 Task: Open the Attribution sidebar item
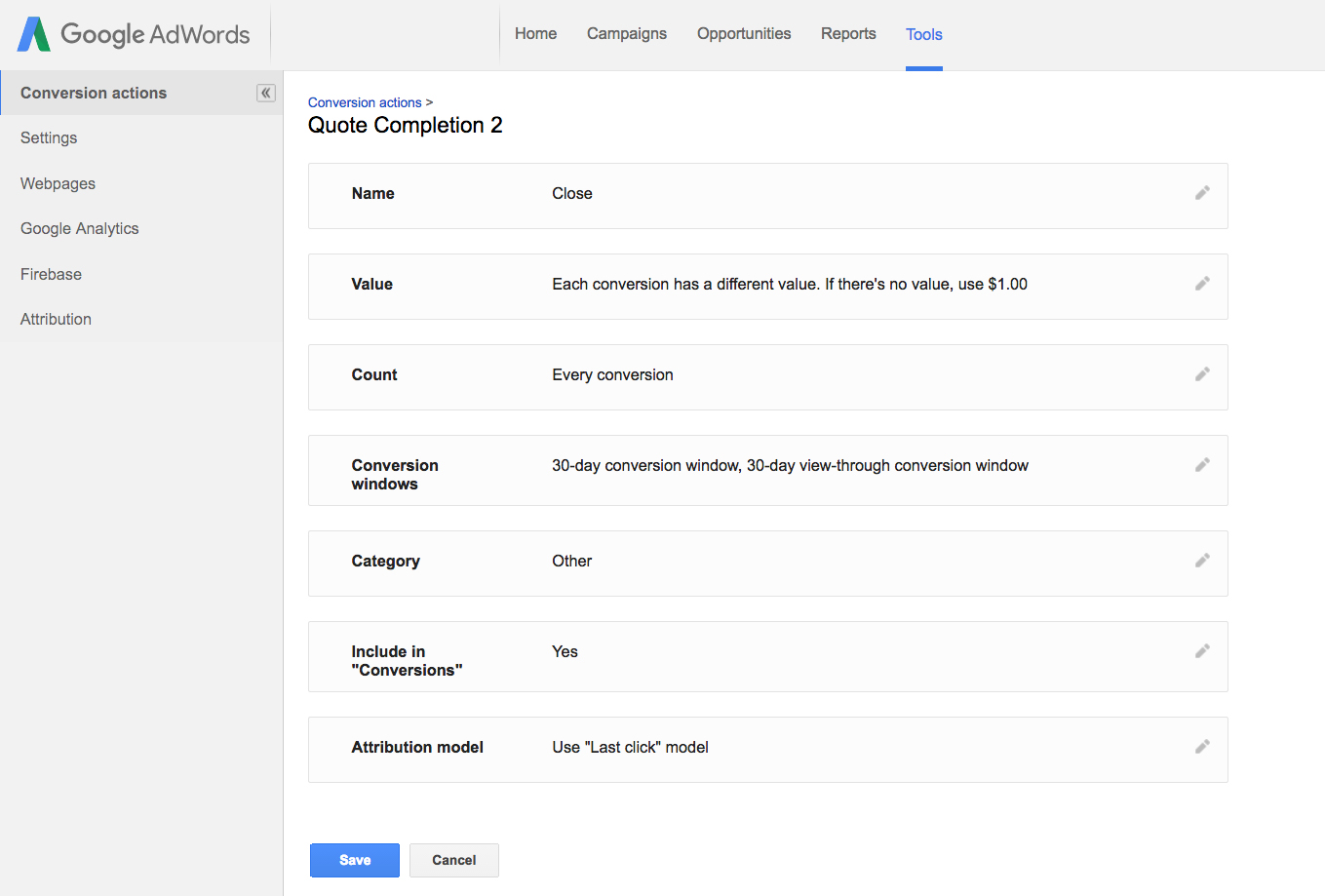click(x=56, y=320)
